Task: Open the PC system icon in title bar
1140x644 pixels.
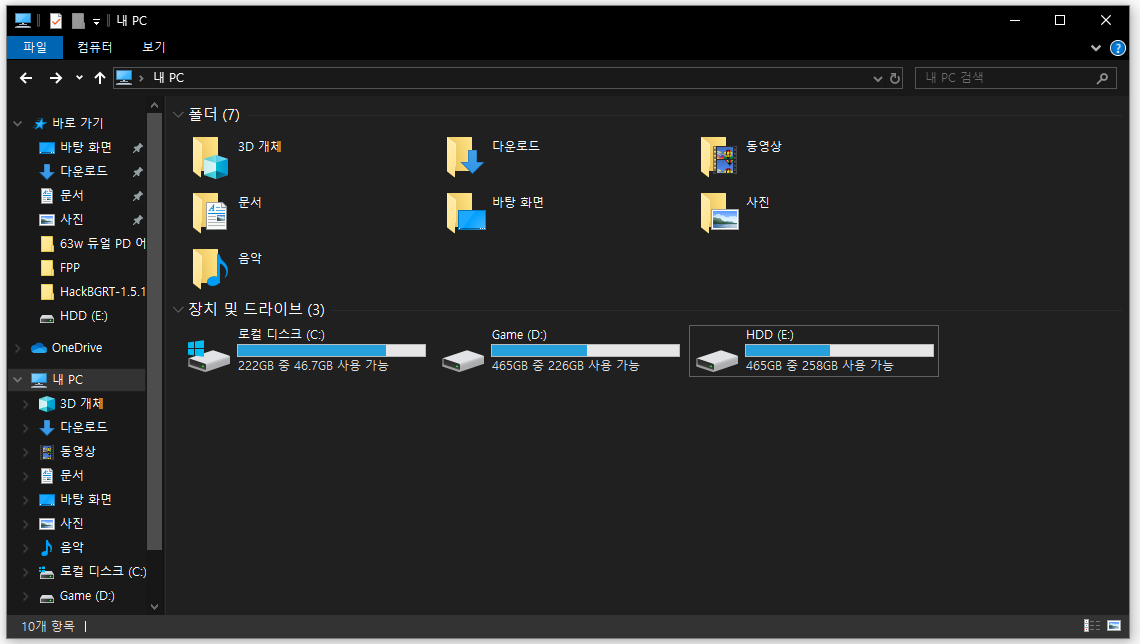Action: click(23, 20)
